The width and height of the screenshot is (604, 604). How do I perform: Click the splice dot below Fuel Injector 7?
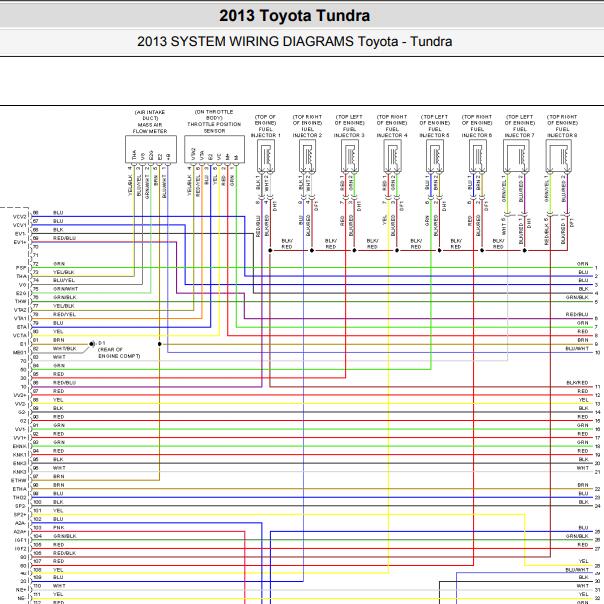pos(524,250)
